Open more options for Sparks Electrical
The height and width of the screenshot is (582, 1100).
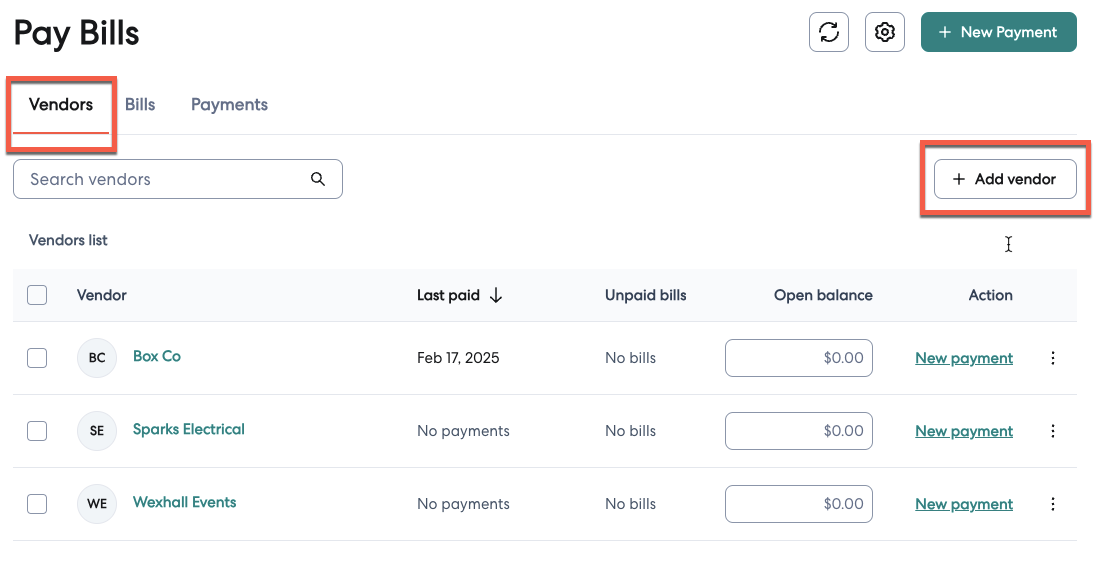1052,431
